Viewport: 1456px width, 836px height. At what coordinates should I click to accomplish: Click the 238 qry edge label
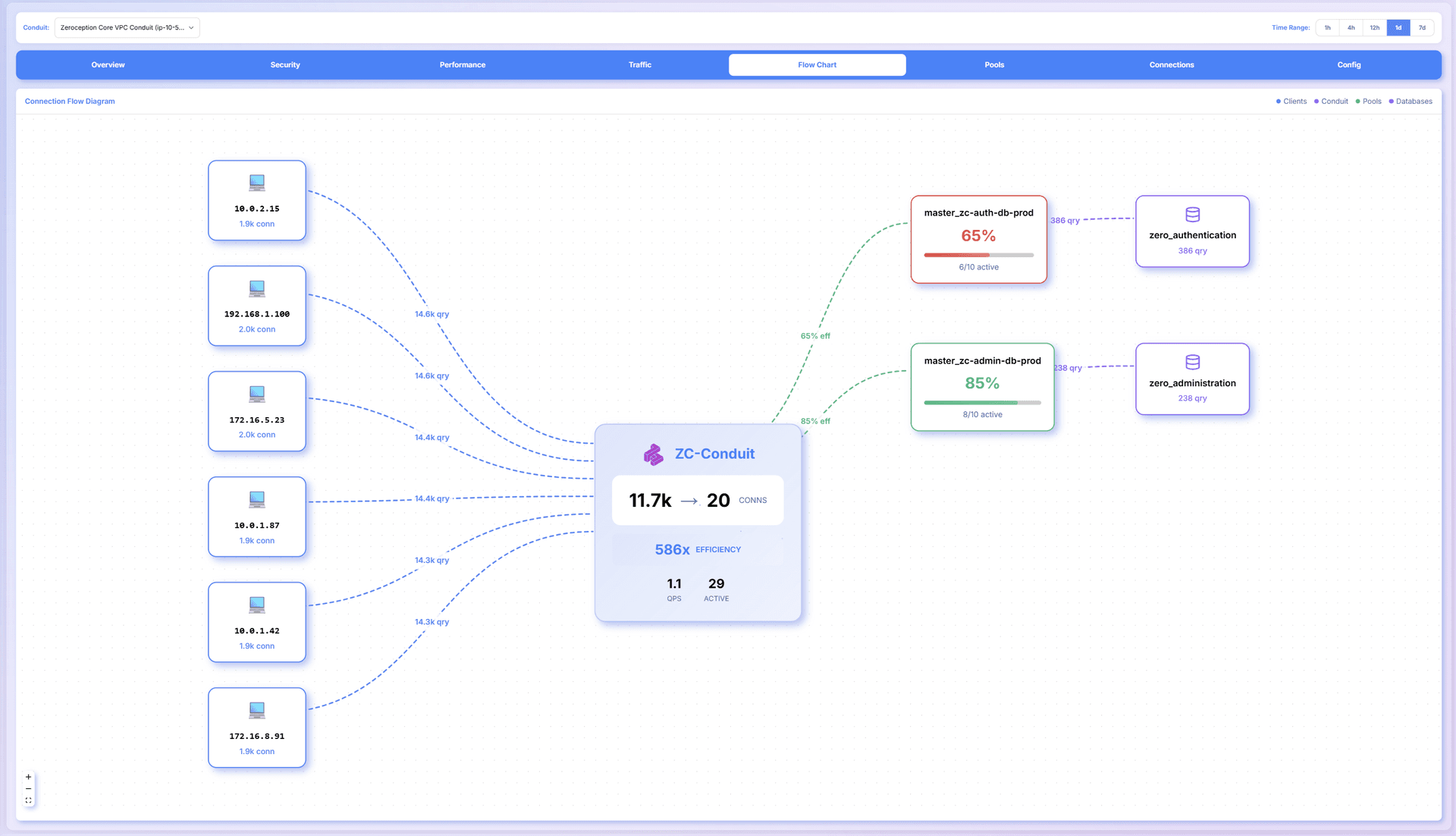click(1068, 368)
